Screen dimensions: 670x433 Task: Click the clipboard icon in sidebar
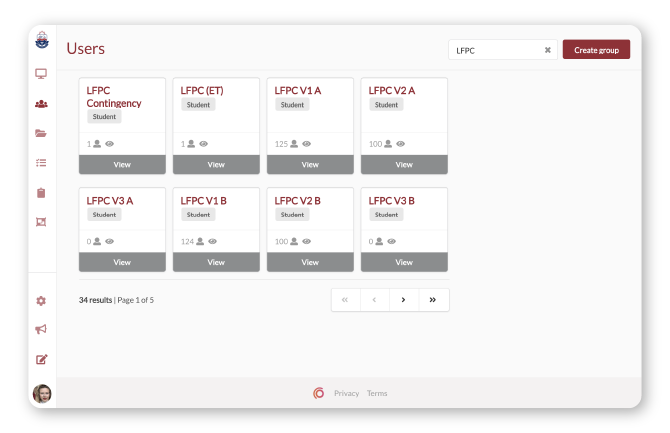[41, 192]
